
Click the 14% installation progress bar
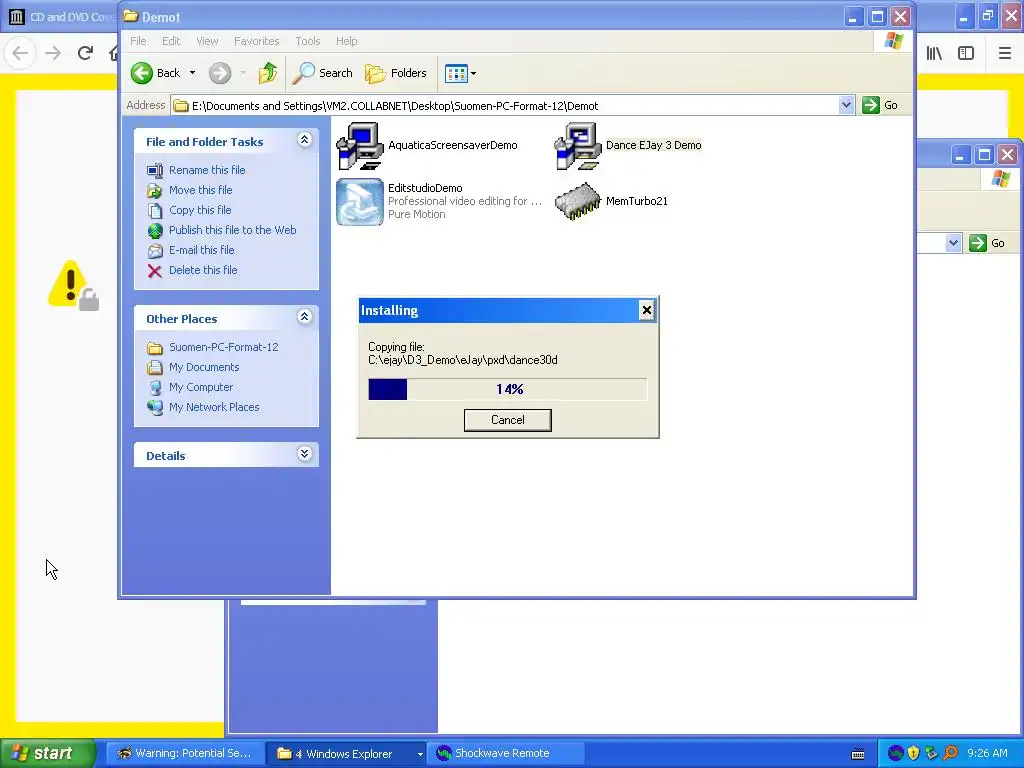[x=507, y=389]
